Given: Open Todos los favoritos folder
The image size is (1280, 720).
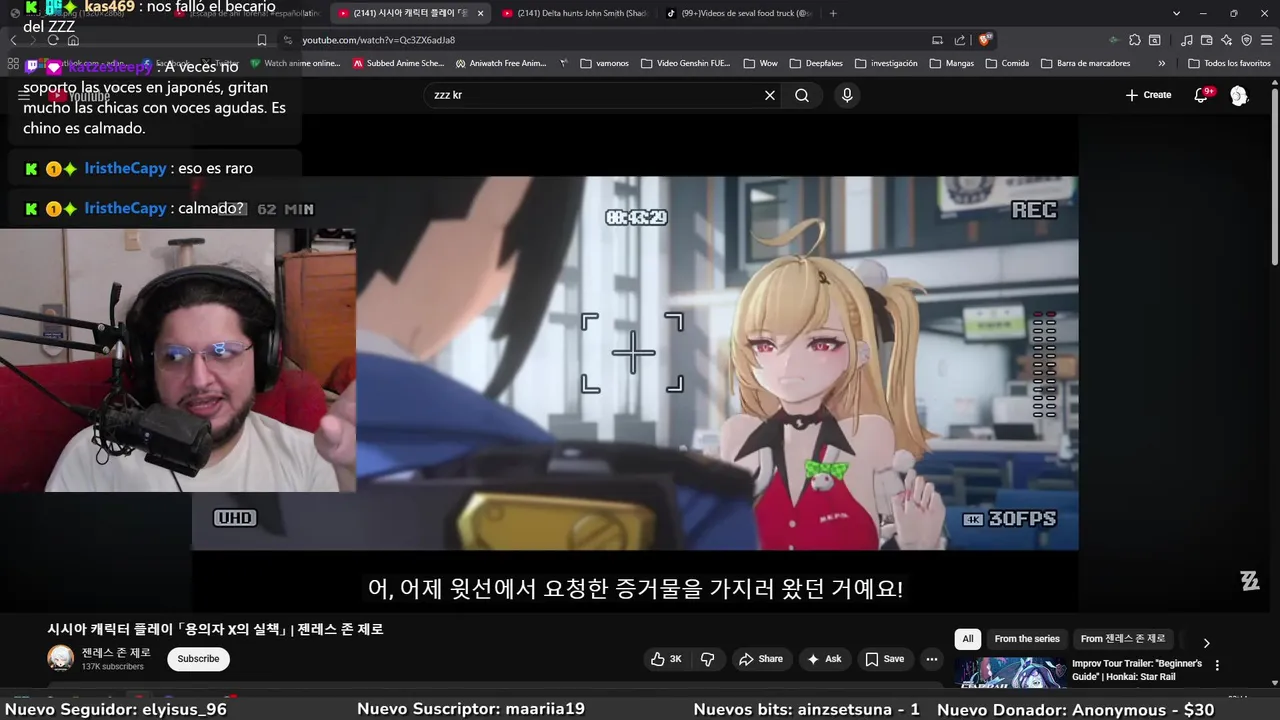Looking at the screenshot, I should (1229, 63).
